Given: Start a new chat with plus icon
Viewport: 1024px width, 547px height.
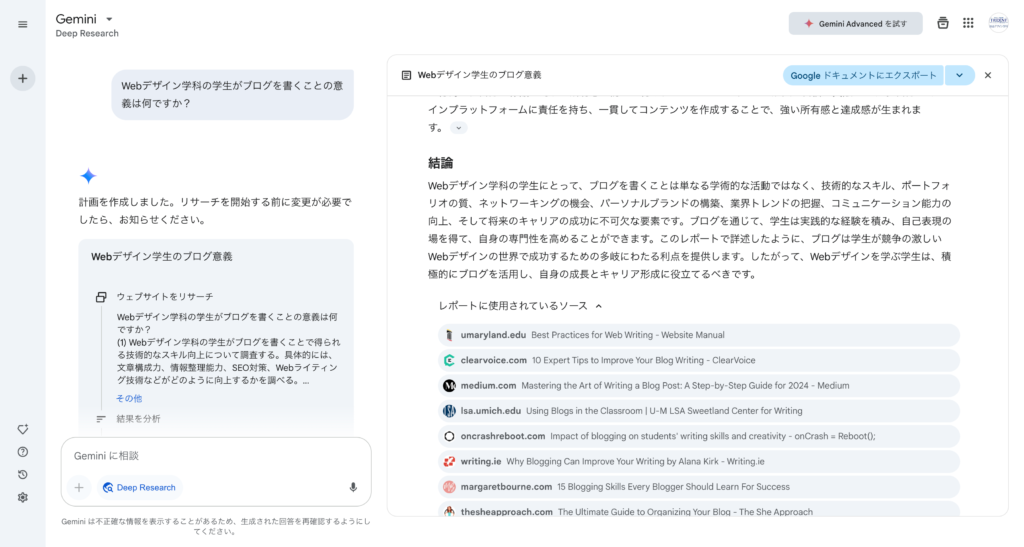Looking at the screenshot, I should (x=23, y=78).
